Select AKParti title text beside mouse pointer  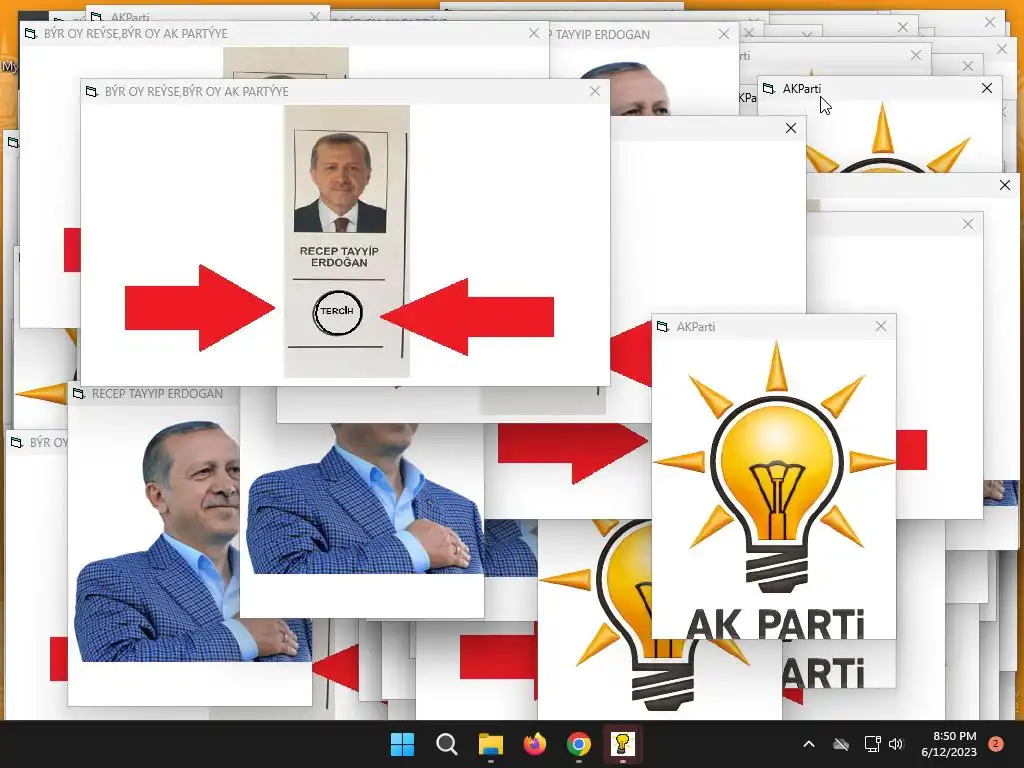pyautogui.click(x=802, y=89)
